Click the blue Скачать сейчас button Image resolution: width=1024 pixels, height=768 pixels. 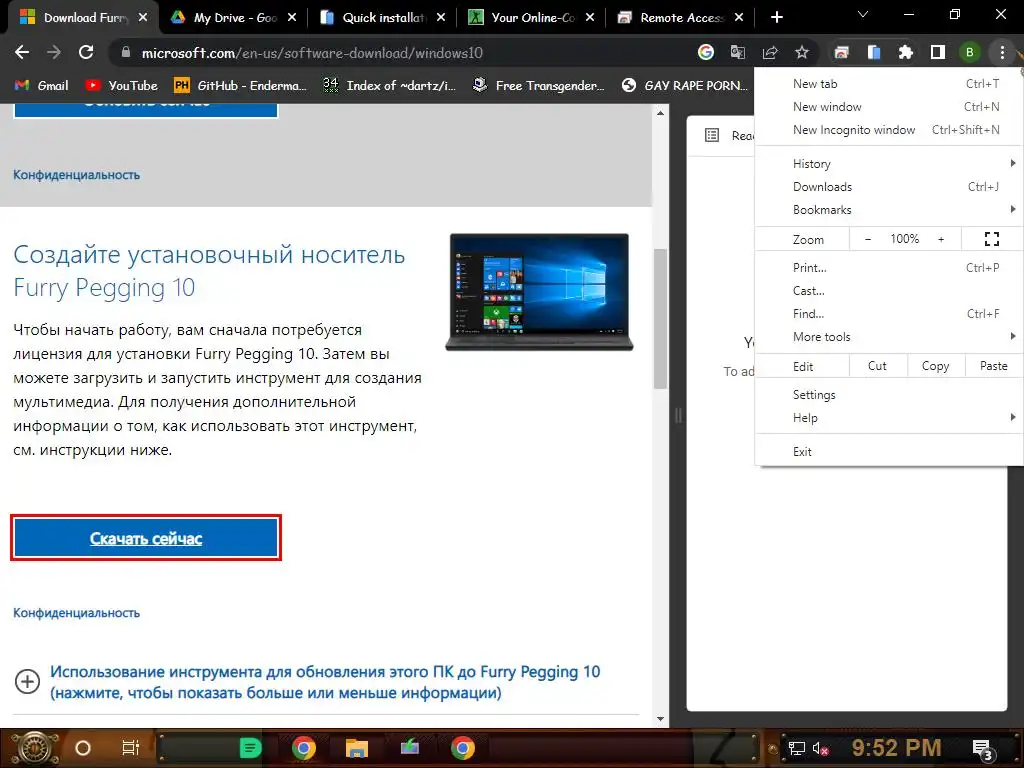click(146, 537)
